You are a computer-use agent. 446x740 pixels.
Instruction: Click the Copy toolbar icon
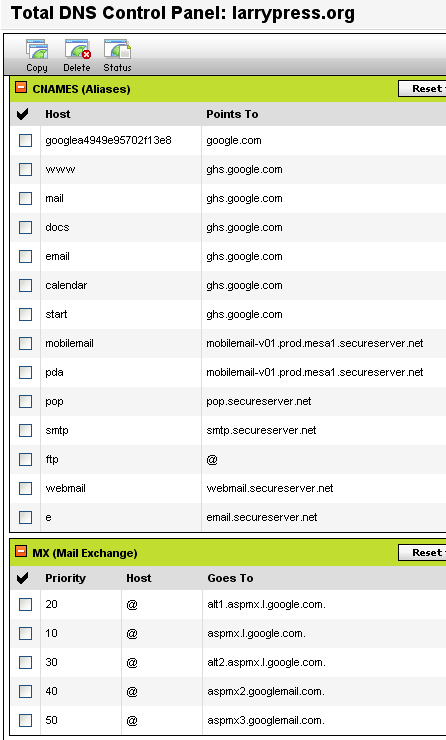click(x=37, y=56)
